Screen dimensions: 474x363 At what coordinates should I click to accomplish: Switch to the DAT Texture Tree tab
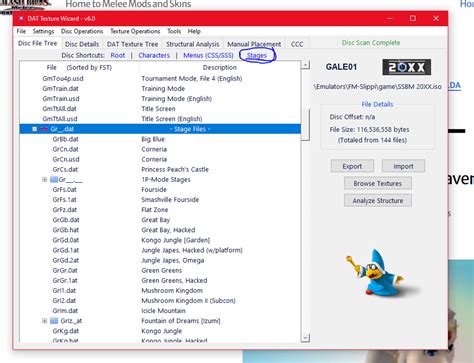132,44
